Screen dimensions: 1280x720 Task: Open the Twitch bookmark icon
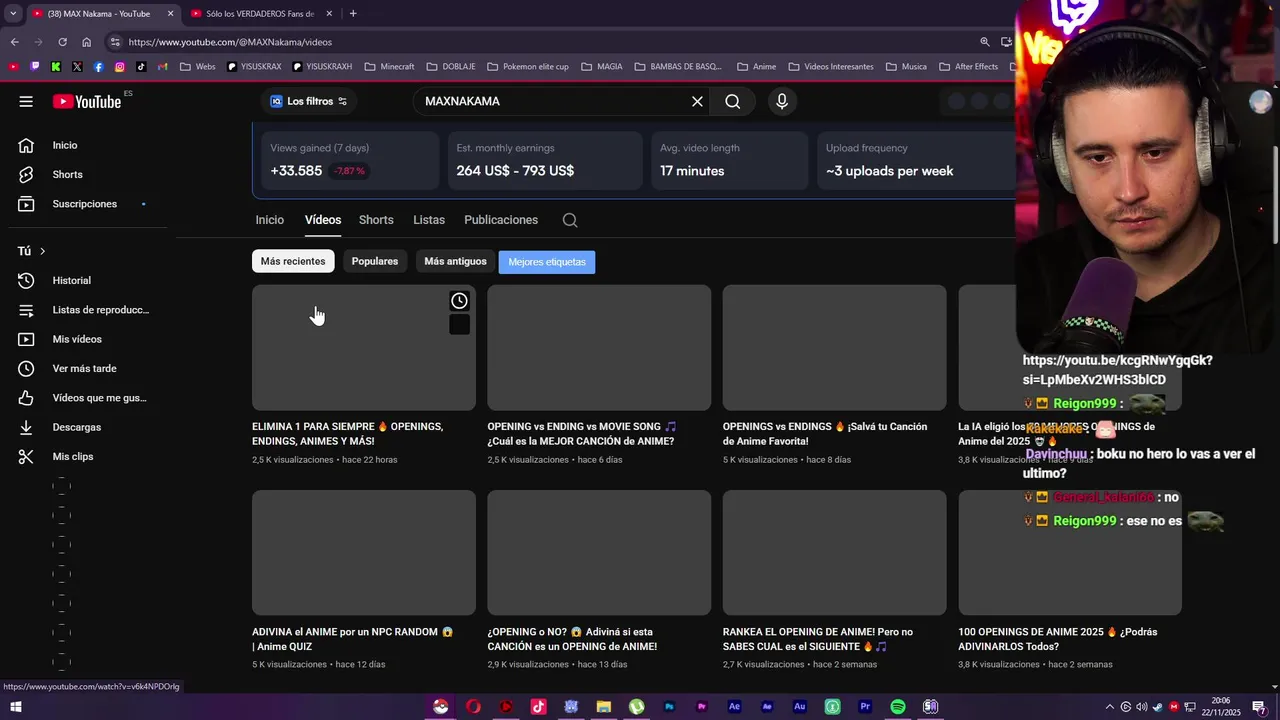tap(35, 67)
